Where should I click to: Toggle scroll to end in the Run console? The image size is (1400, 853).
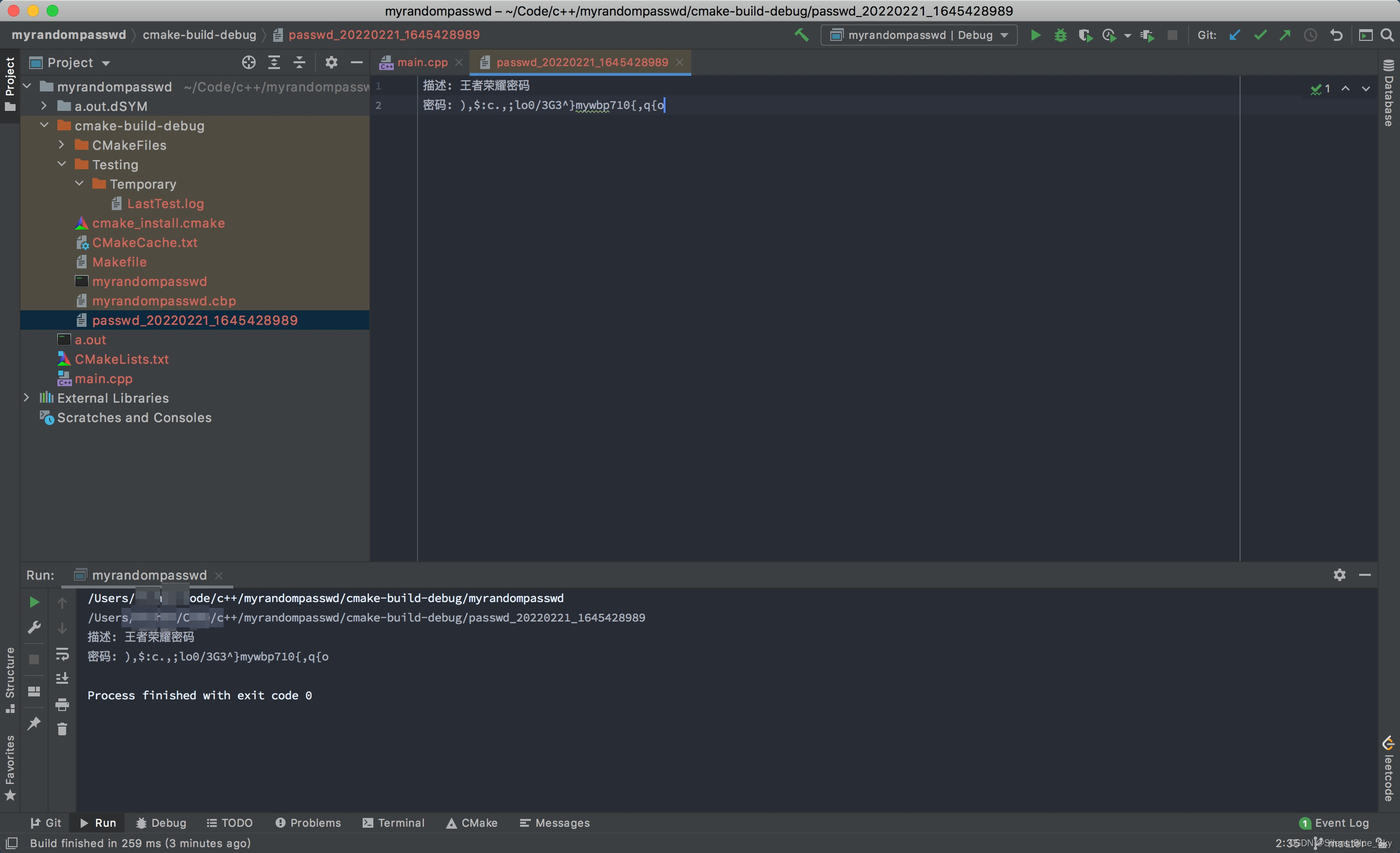click(63, 678)
